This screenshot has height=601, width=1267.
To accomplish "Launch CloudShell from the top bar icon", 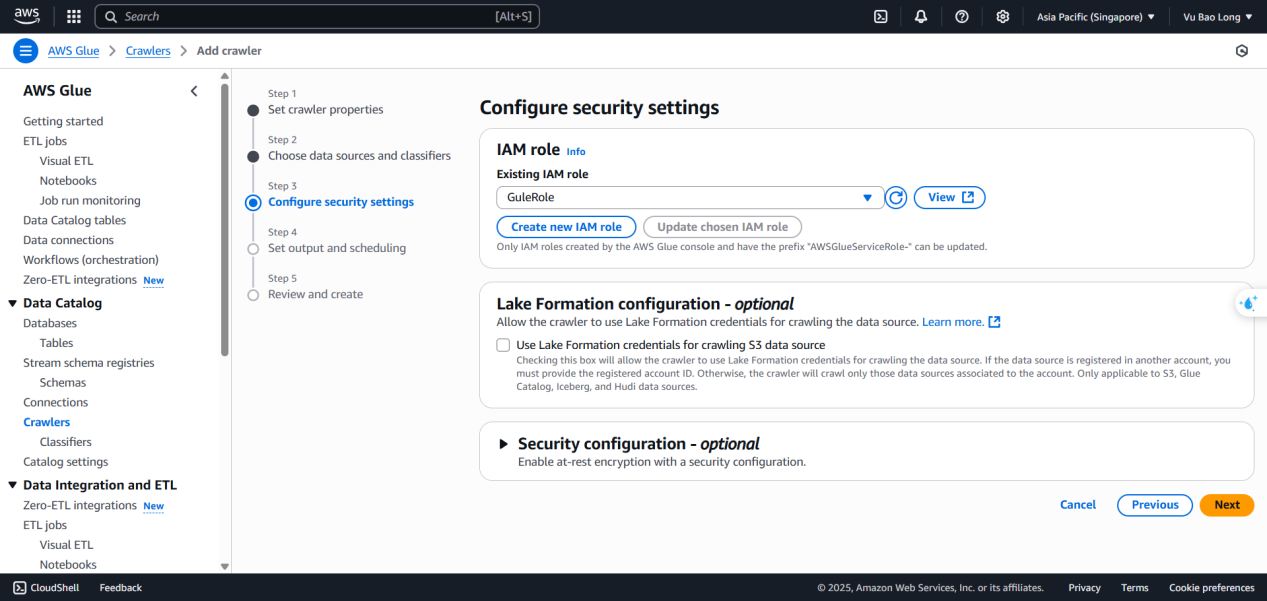I will pyautogui.click(x=881, y=16).
